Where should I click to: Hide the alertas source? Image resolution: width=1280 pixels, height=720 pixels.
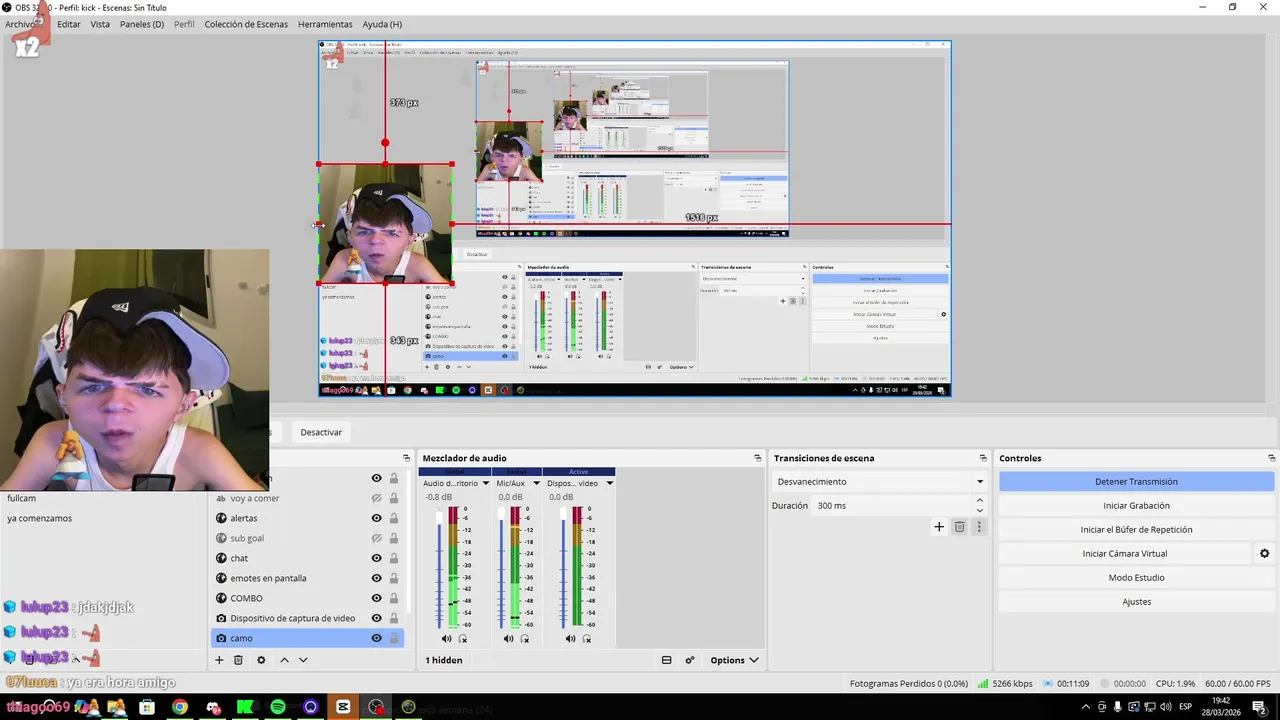(x=377, y=518)
